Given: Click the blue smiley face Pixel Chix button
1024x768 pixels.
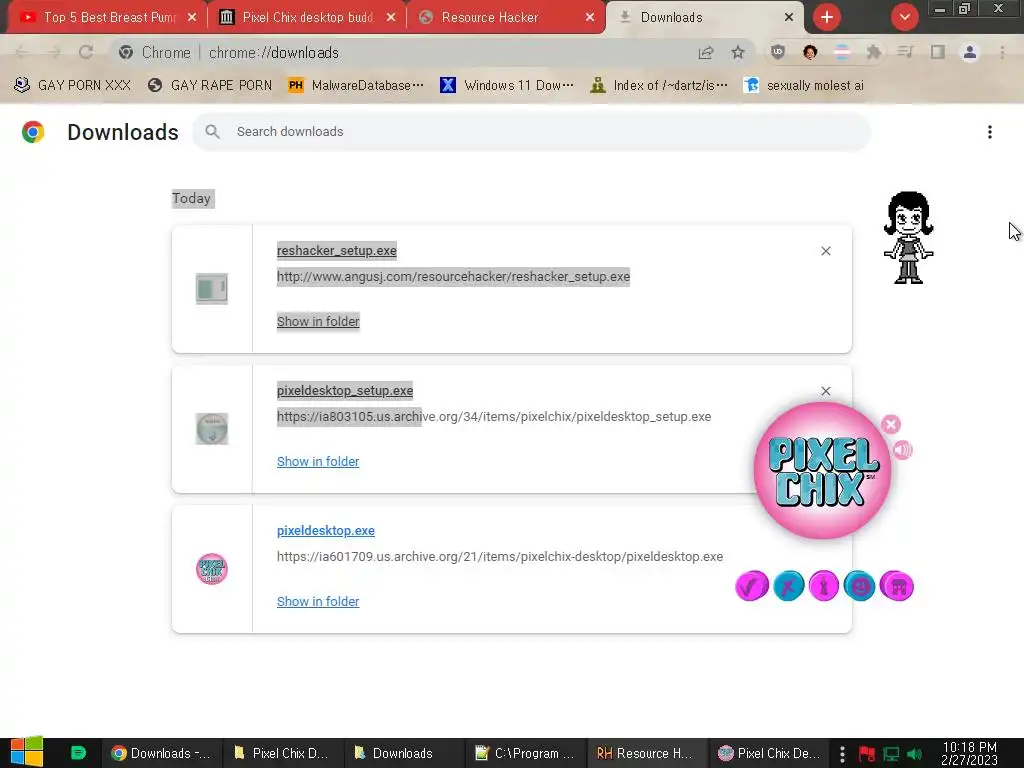Looking at the screenshot, I should point(859,586).
